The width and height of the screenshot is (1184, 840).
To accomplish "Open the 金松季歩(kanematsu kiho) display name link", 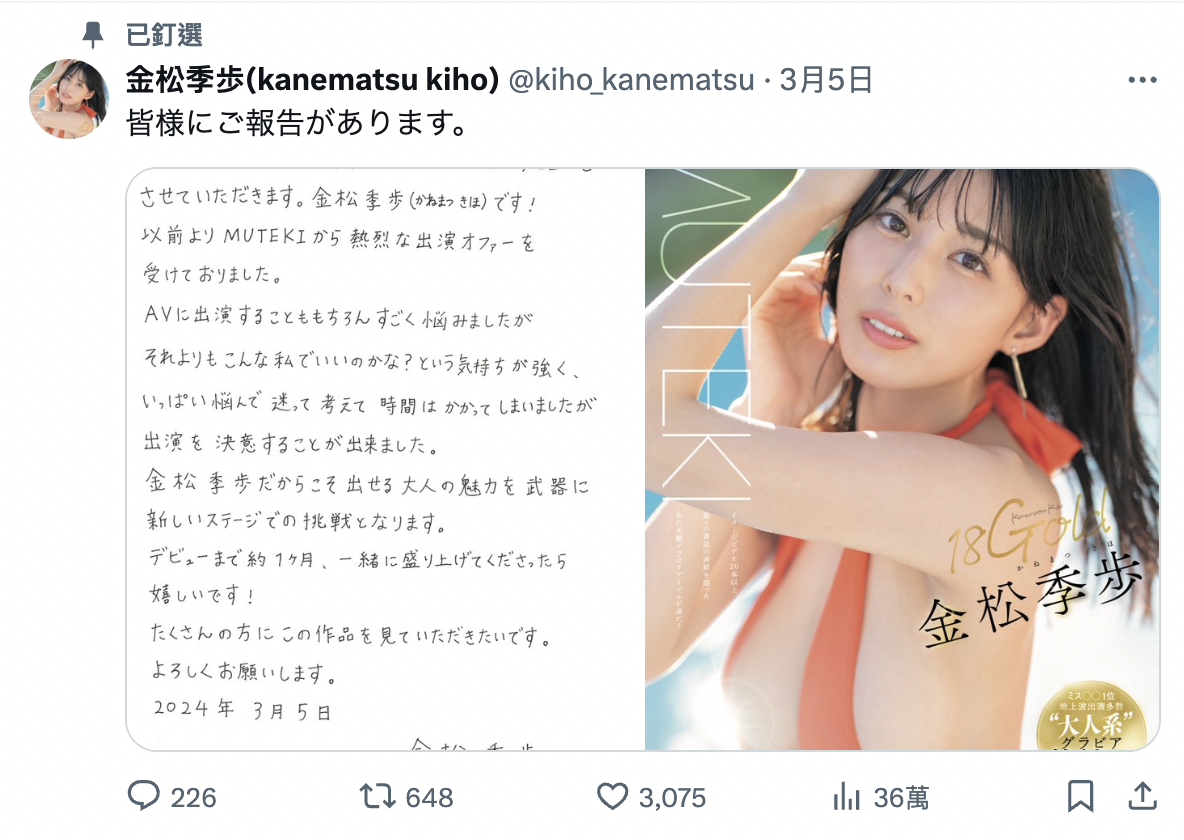I will (312, 79).
